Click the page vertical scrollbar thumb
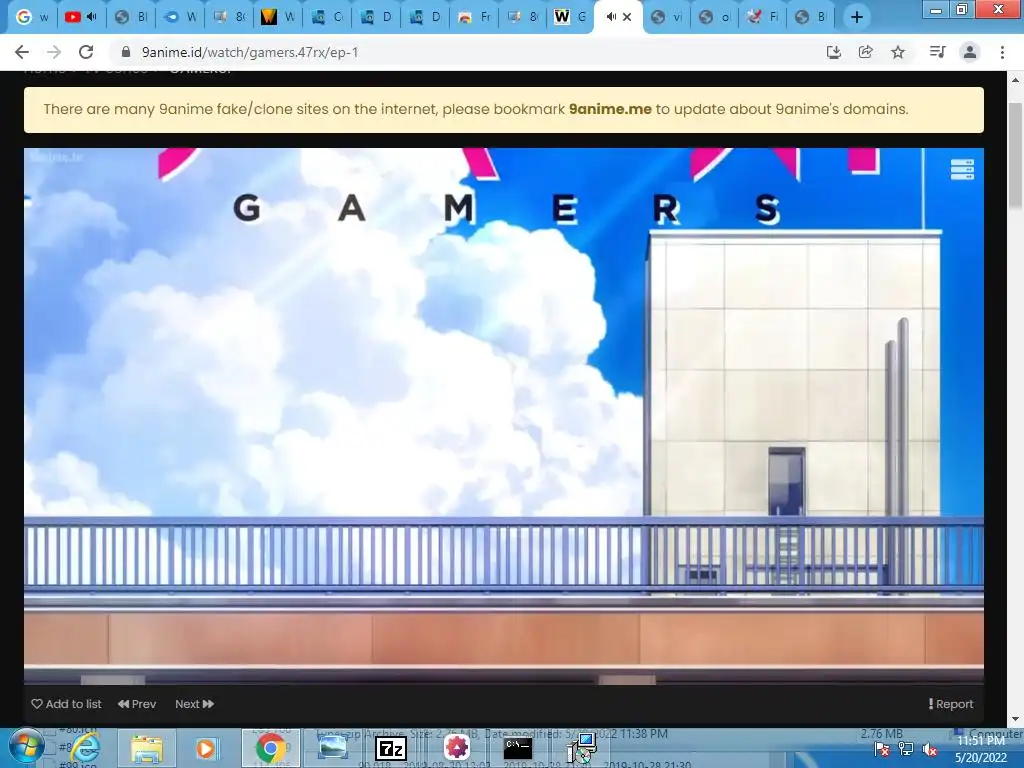This screenshot has height=768, width=1024. [1015, 156]
